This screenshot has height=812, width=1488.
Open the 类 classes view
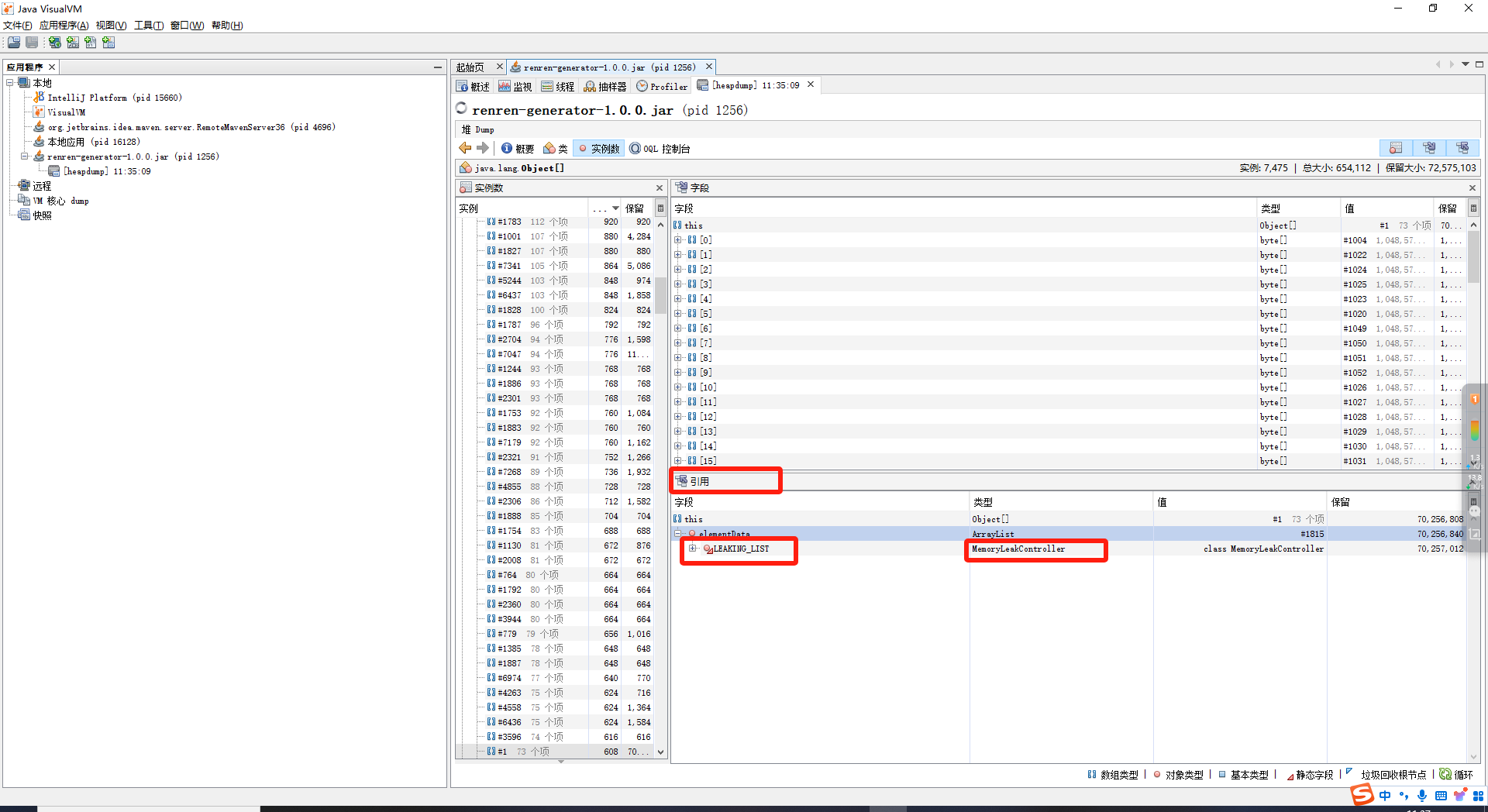tap(556, 149)
